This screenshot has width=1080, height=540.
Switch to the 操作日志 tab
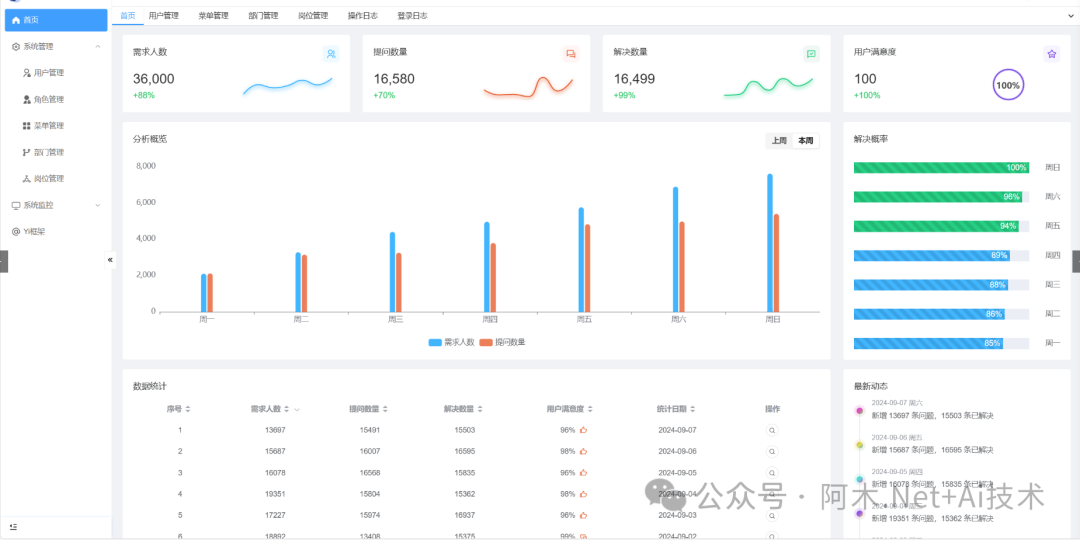(x=363, y=15)
